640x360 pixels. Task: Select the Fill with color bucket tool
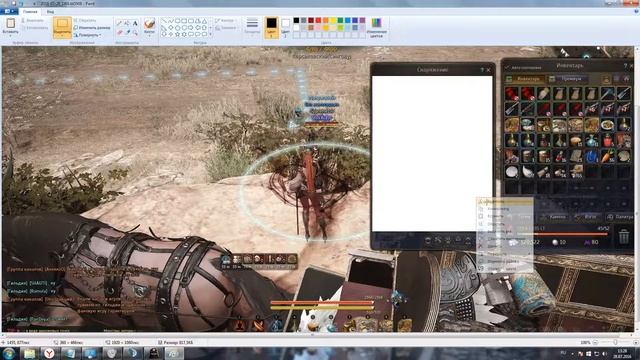coord(127,23)
